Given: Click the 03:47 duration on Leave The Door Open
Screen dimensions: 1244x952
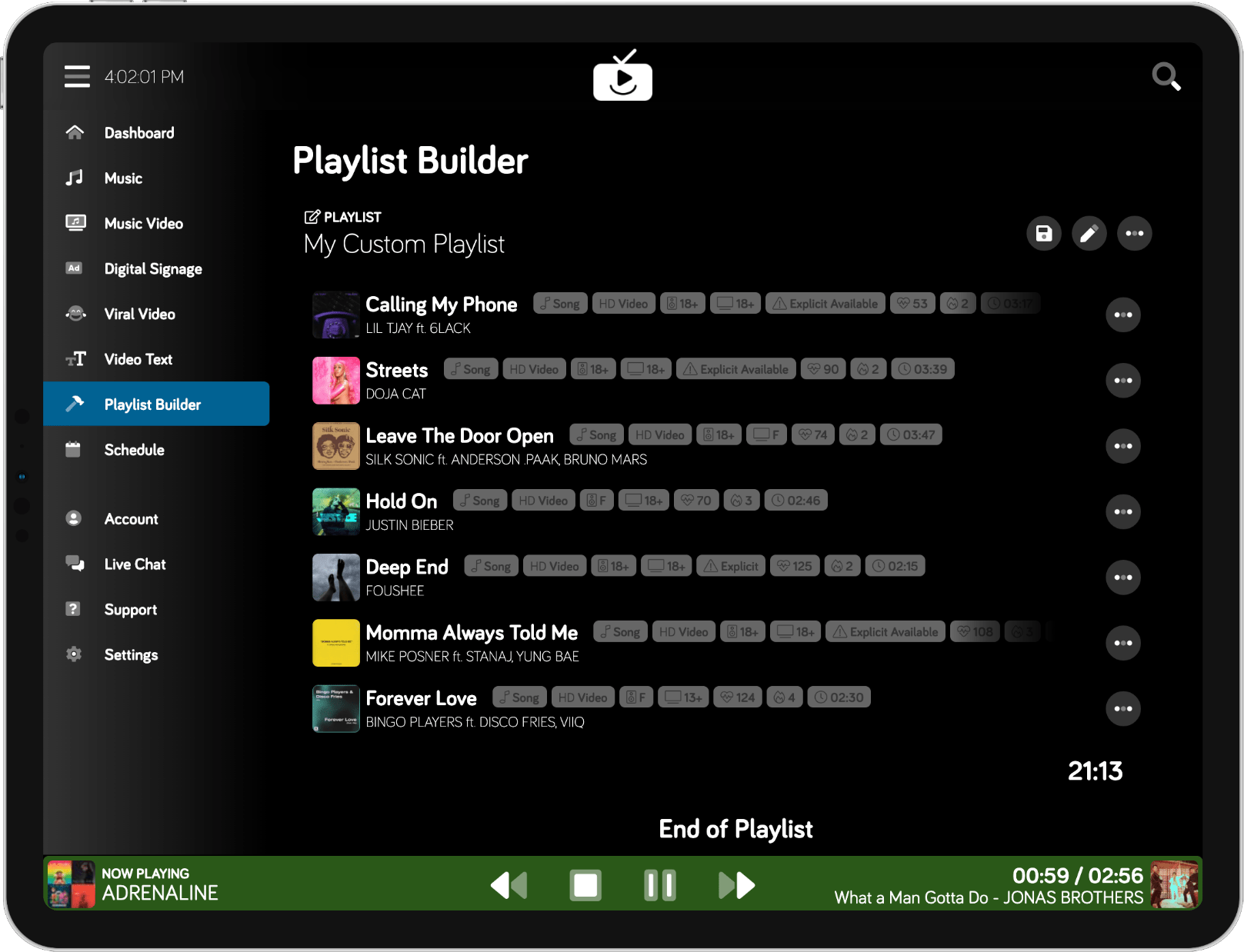Looking at the screenshot, I should click(911, 434).
